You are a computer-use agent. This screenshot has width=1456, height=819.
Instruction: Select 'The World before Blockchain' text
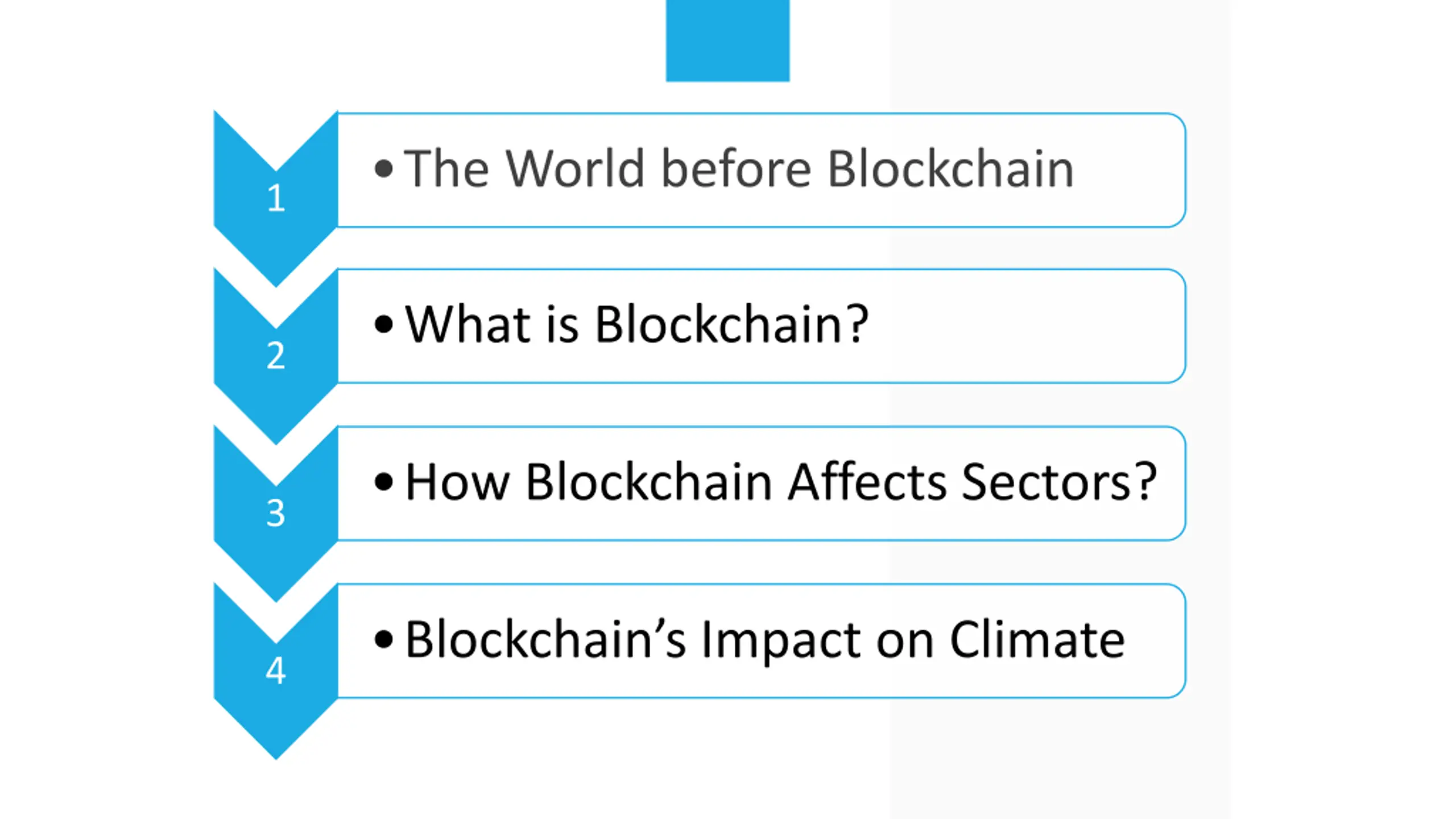[x=739, y=168]
